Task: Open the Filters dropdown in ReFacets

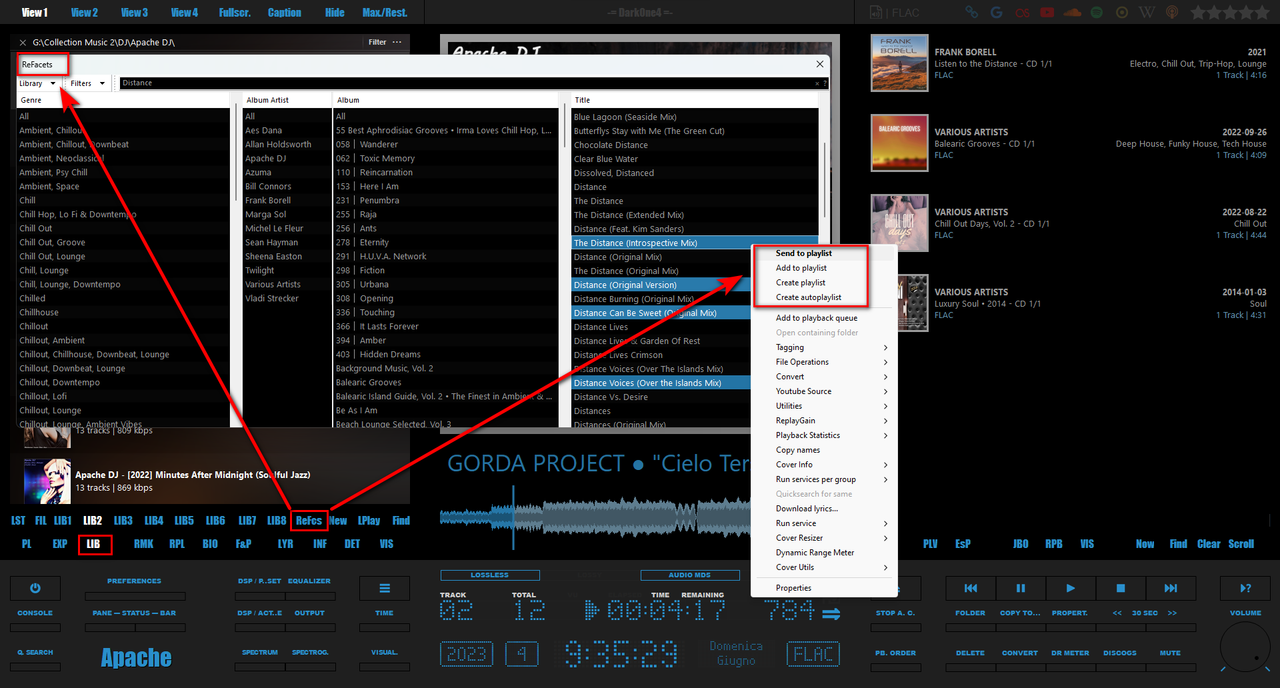Action: point(88,83)
